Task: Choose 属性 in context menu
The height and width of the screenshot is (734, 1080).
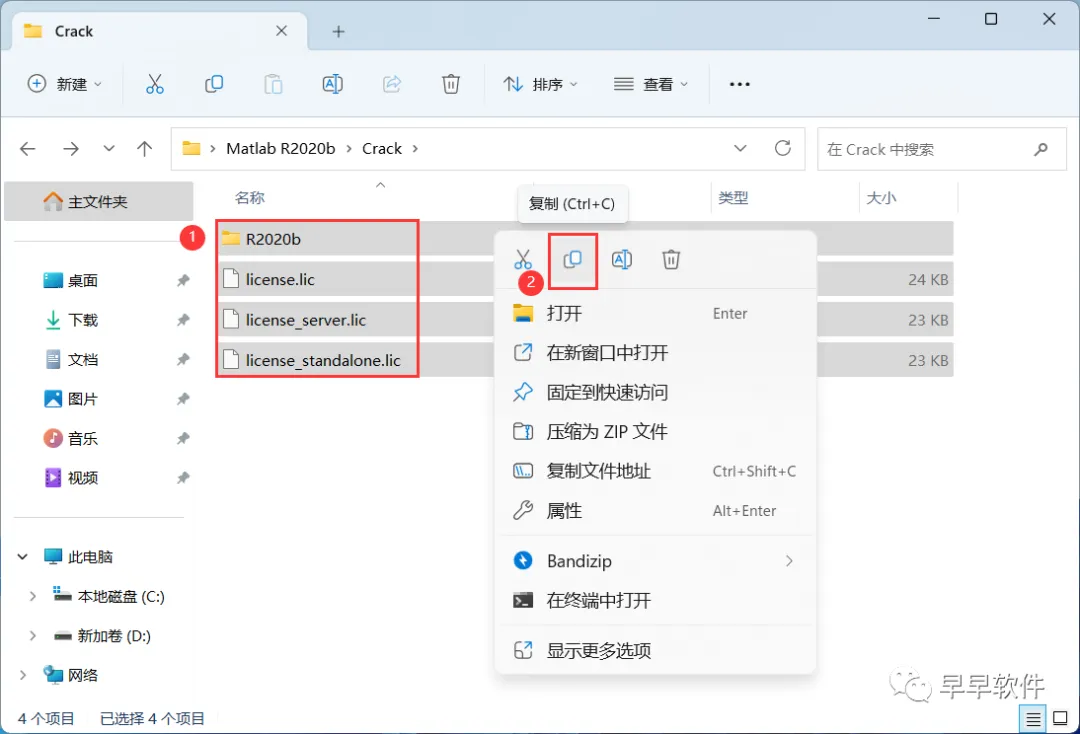Action: pyautogui.click(x=655, y=511)
